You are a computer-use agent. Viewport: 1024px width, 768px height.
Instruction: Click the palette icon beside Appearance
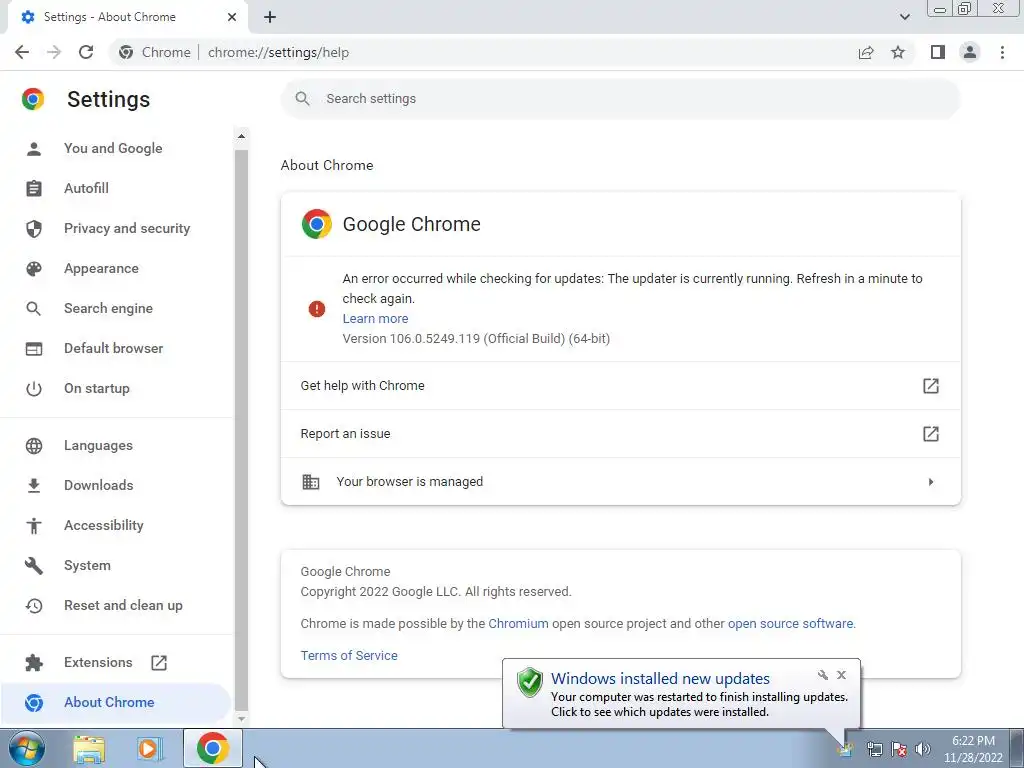click(34, 268)
